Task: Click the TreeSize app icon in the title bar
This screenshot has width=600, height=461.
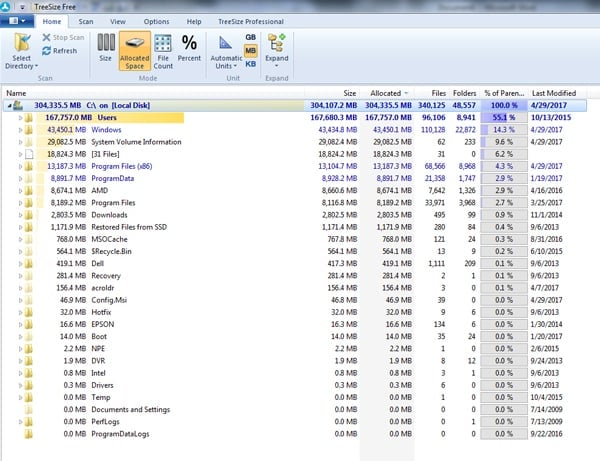Action: 5,6
